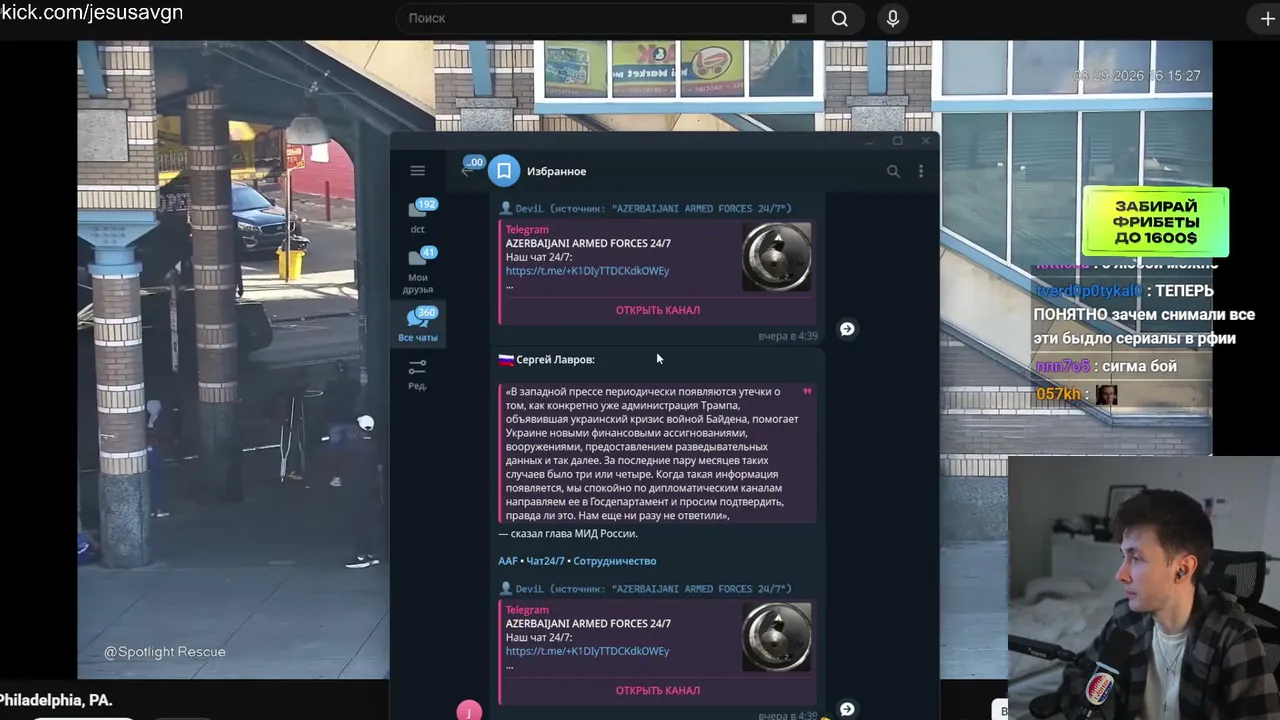Image resolution: width=1280 pixels, height=720 pixels.
Task: Click the upper ОТКРЫТЬ КАНАЛ button
Action: 658,310
